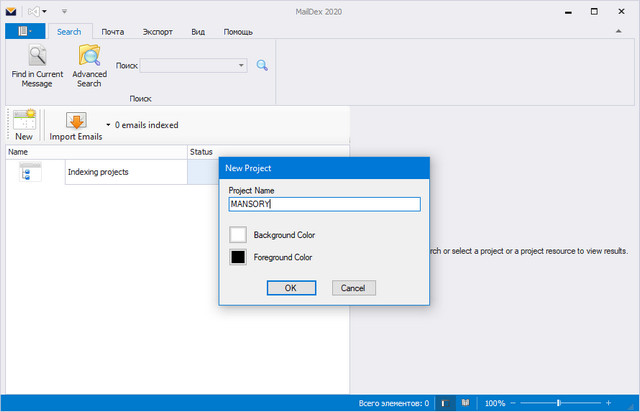Switch to reading view in status bar

465,403
